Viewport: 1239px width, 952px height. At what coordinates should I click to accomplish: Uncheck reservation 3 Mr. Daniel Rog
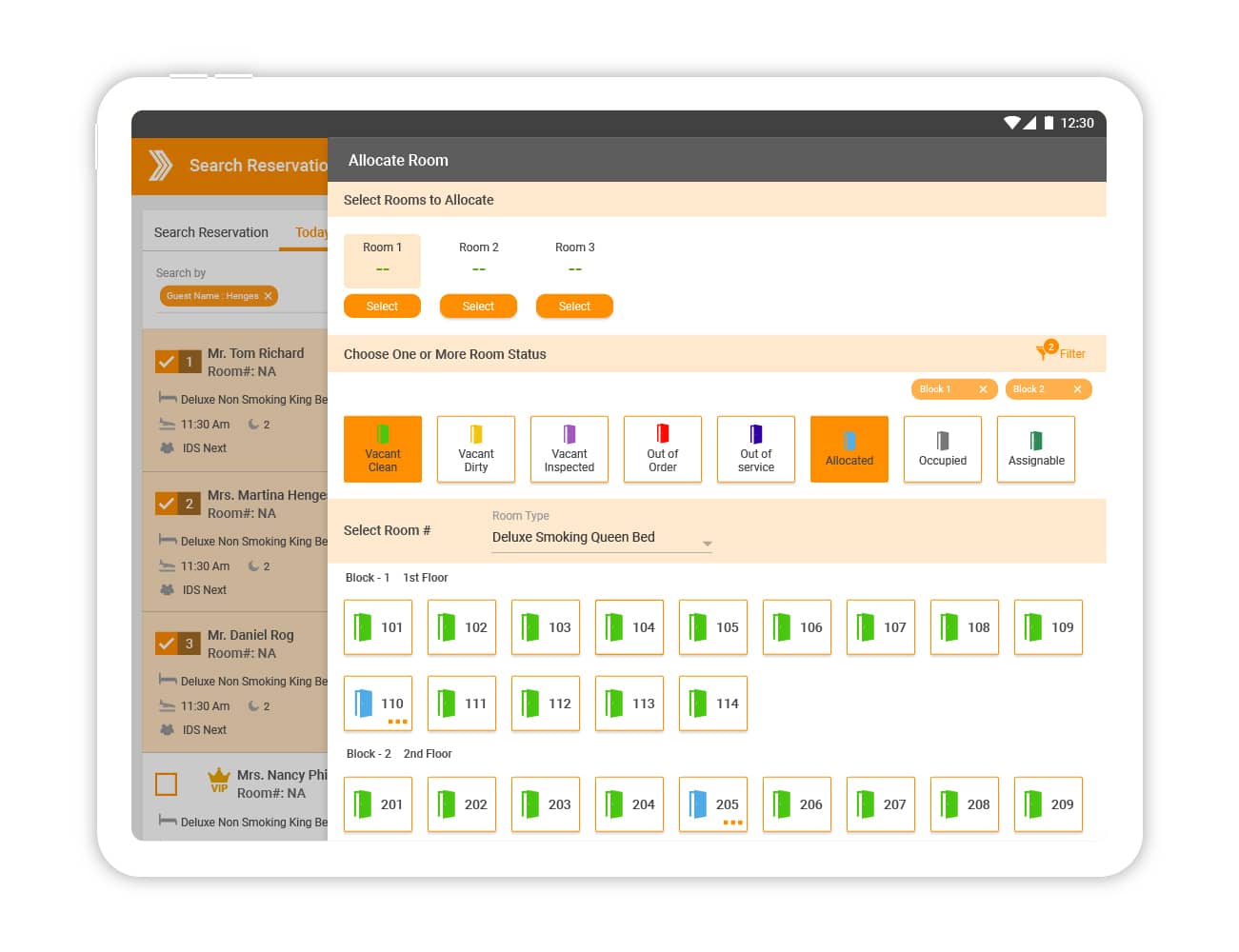coord(167,644)
